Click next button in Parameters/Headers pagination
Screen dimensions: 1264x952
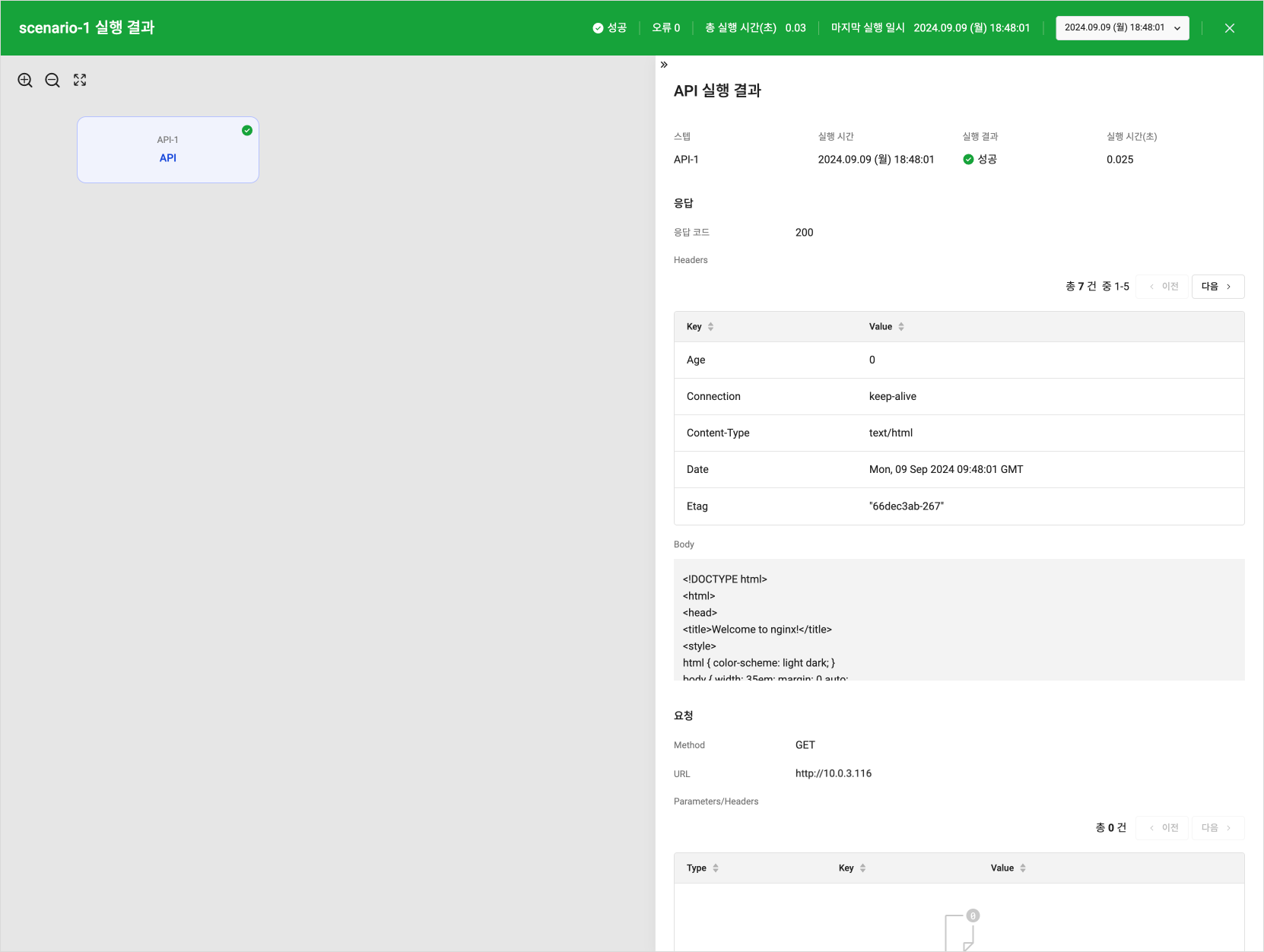pos(1218,828)
